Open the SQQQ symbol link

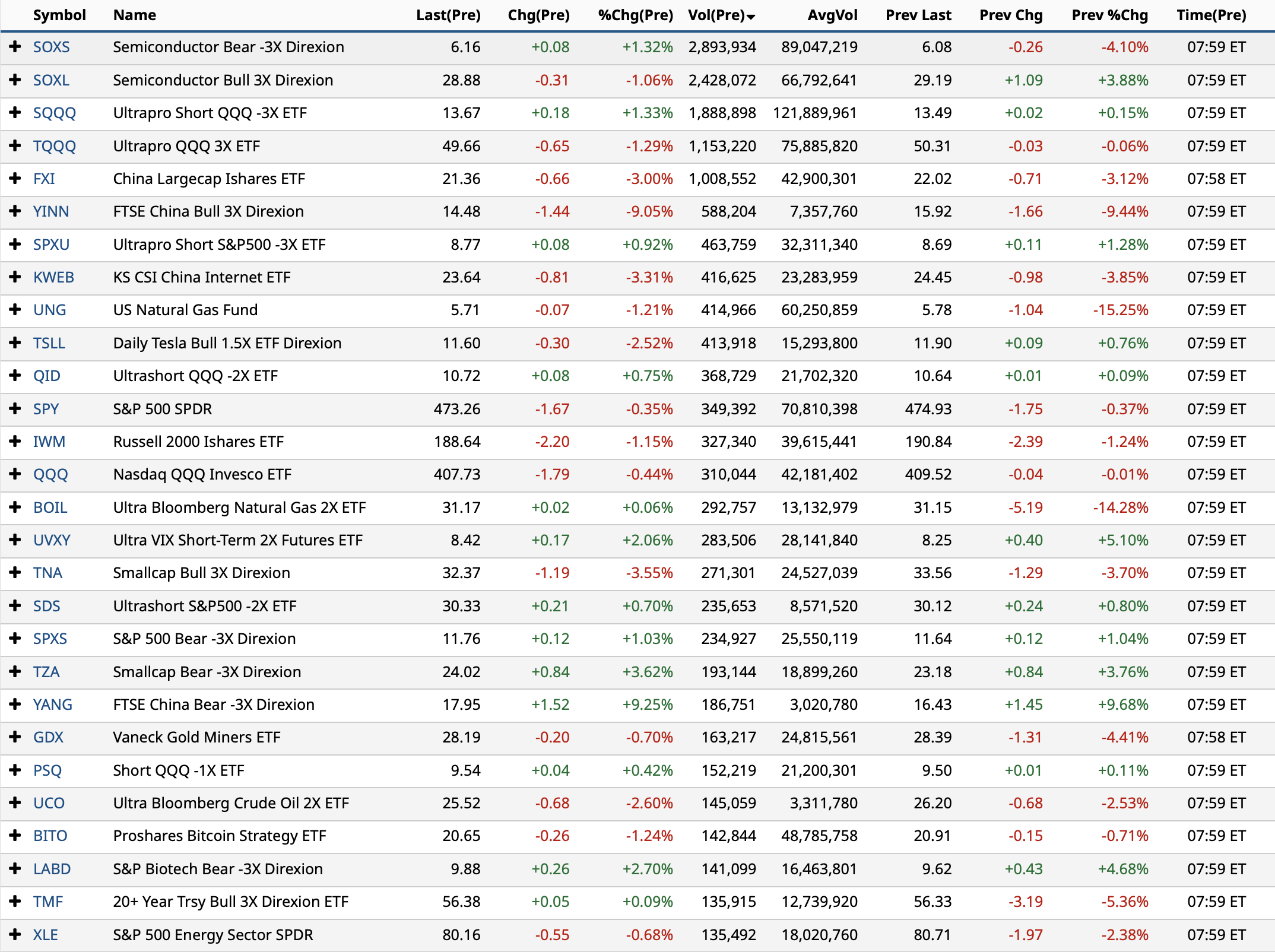click(x=54, y=113)
